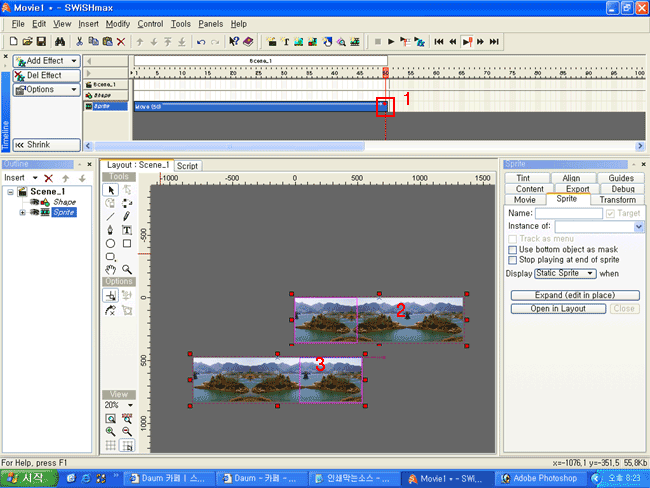
Task: Open Adobe Photoshop from the taskbar
Action: tap(541, 478)
